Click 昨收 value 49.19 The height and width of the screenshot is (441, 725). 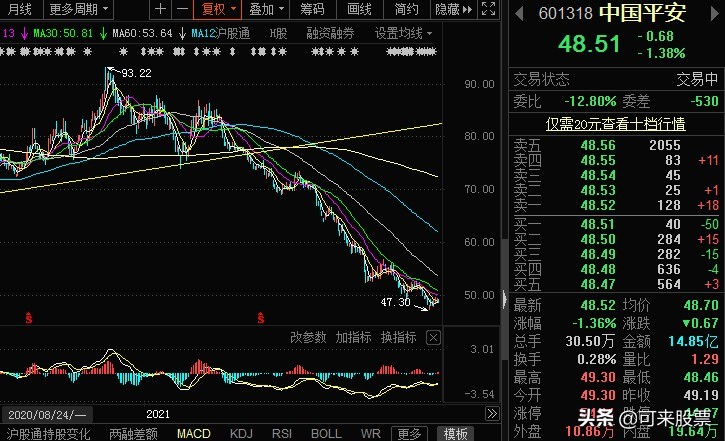tap(701, 395)
